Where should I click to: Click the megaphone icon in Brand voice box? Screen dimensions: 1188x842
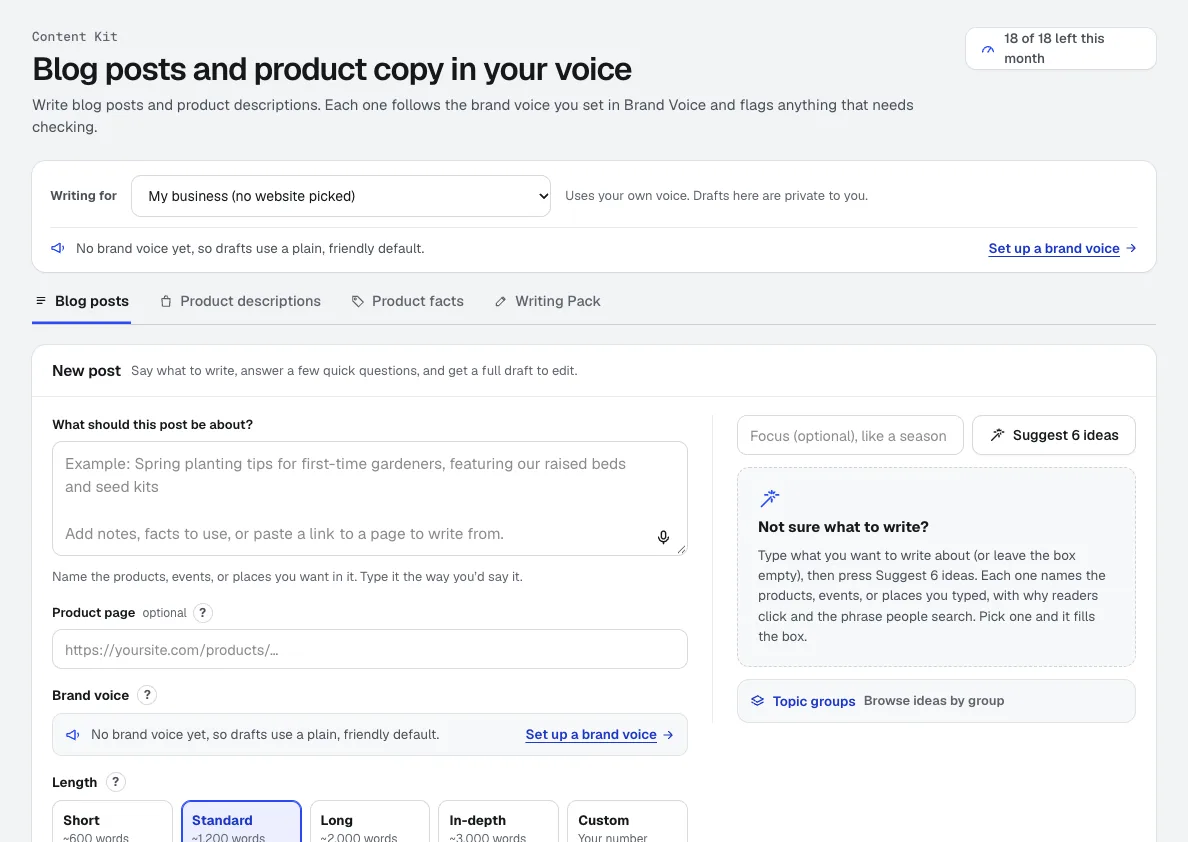tap(73, 734)
